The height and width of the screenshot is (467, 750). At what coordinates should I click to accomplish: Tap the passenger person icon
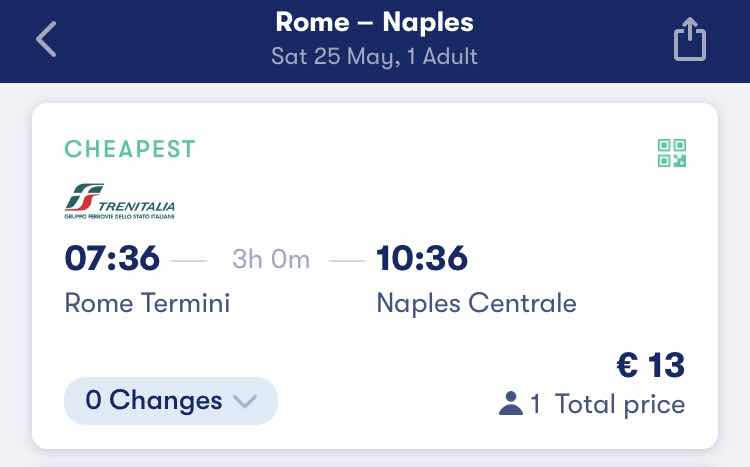click(511, 403)
